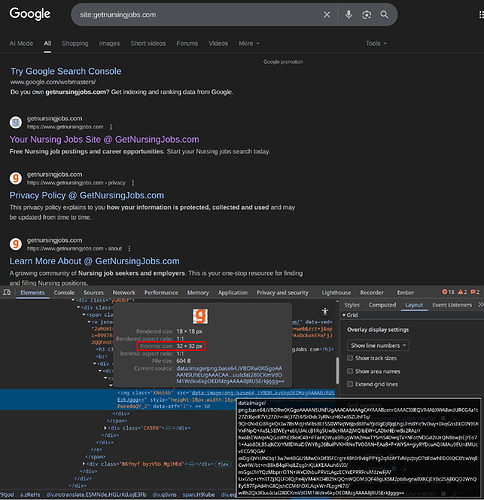Toggle the DevTools device toolbar icon

pos(7,292)
